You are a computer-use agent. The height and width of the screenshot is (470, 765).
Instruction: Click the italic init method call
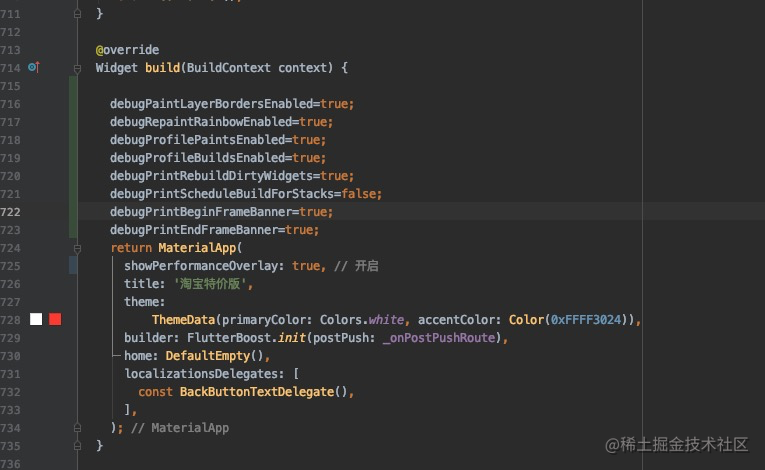[292, 338]
